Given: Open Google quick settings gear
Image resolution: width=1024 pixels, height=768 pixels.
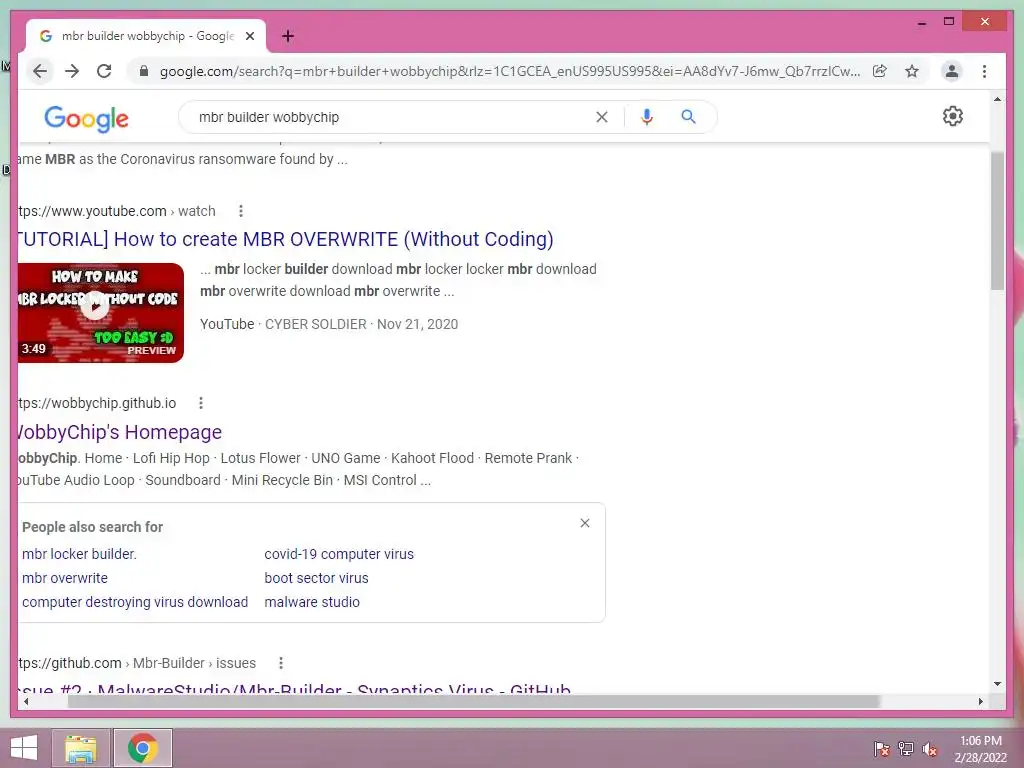Looking at the screenshot, I should pyautogui.click(x=953, y=116).
